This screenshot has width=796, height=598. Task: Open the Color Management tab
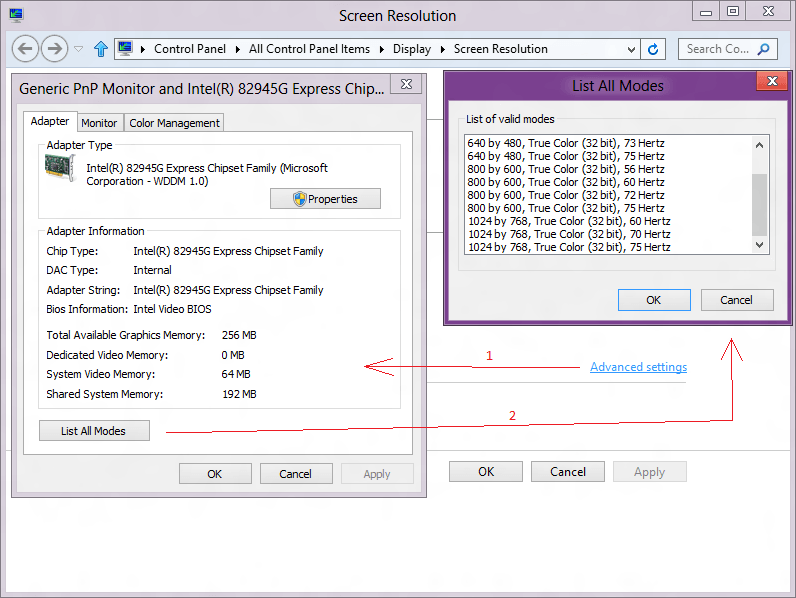click(174, 123)
